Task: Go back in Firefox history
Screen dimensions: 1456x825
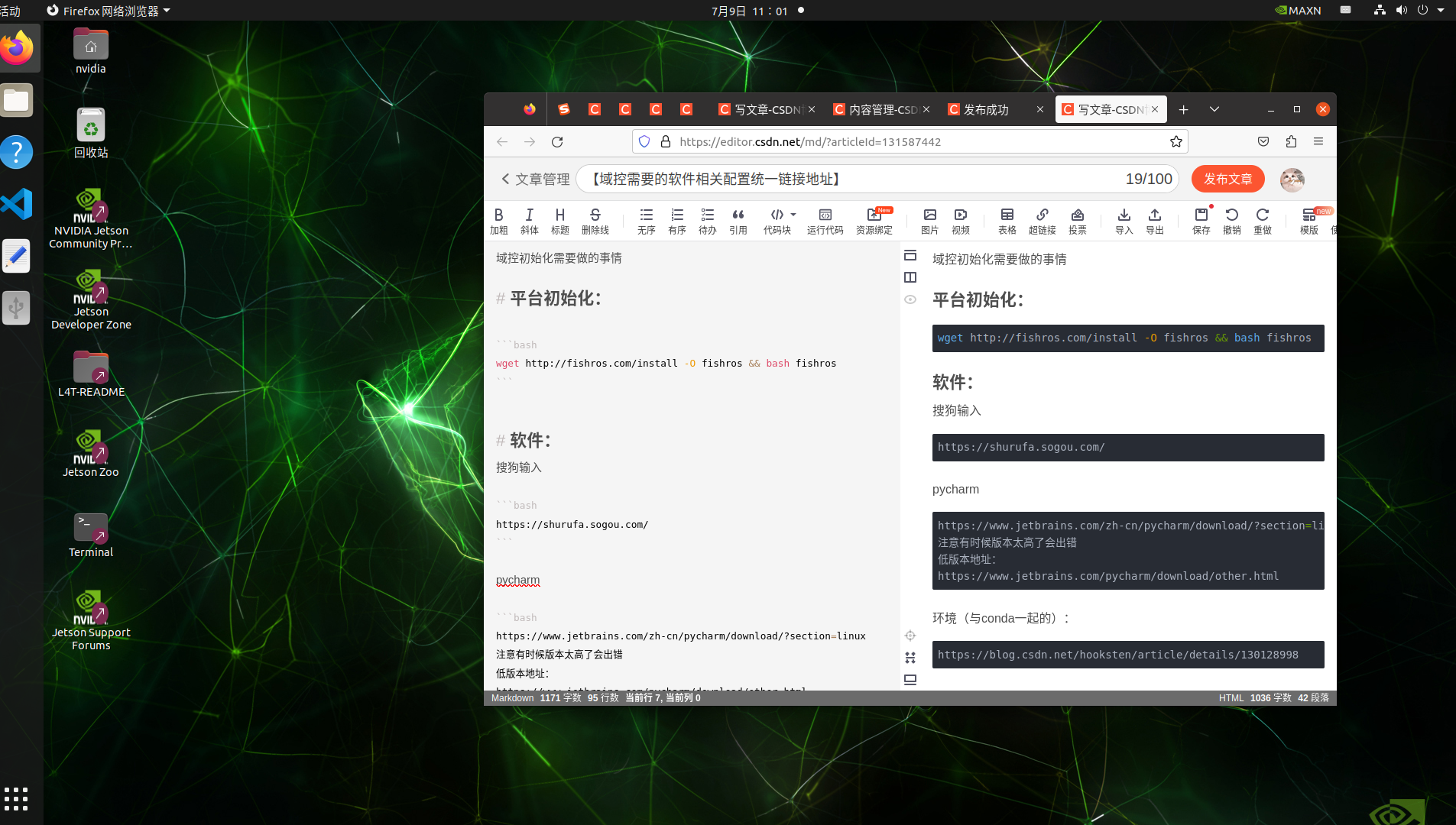Action: tap(502, 141)
